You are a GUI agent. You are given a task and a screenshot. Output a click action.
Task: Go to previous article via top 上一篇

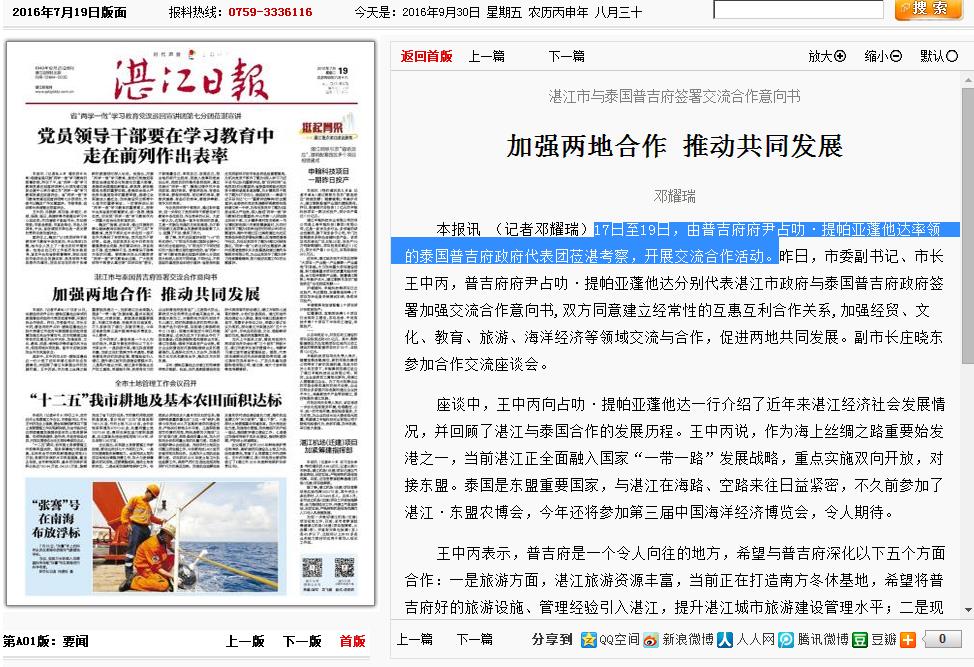point(486,57)
